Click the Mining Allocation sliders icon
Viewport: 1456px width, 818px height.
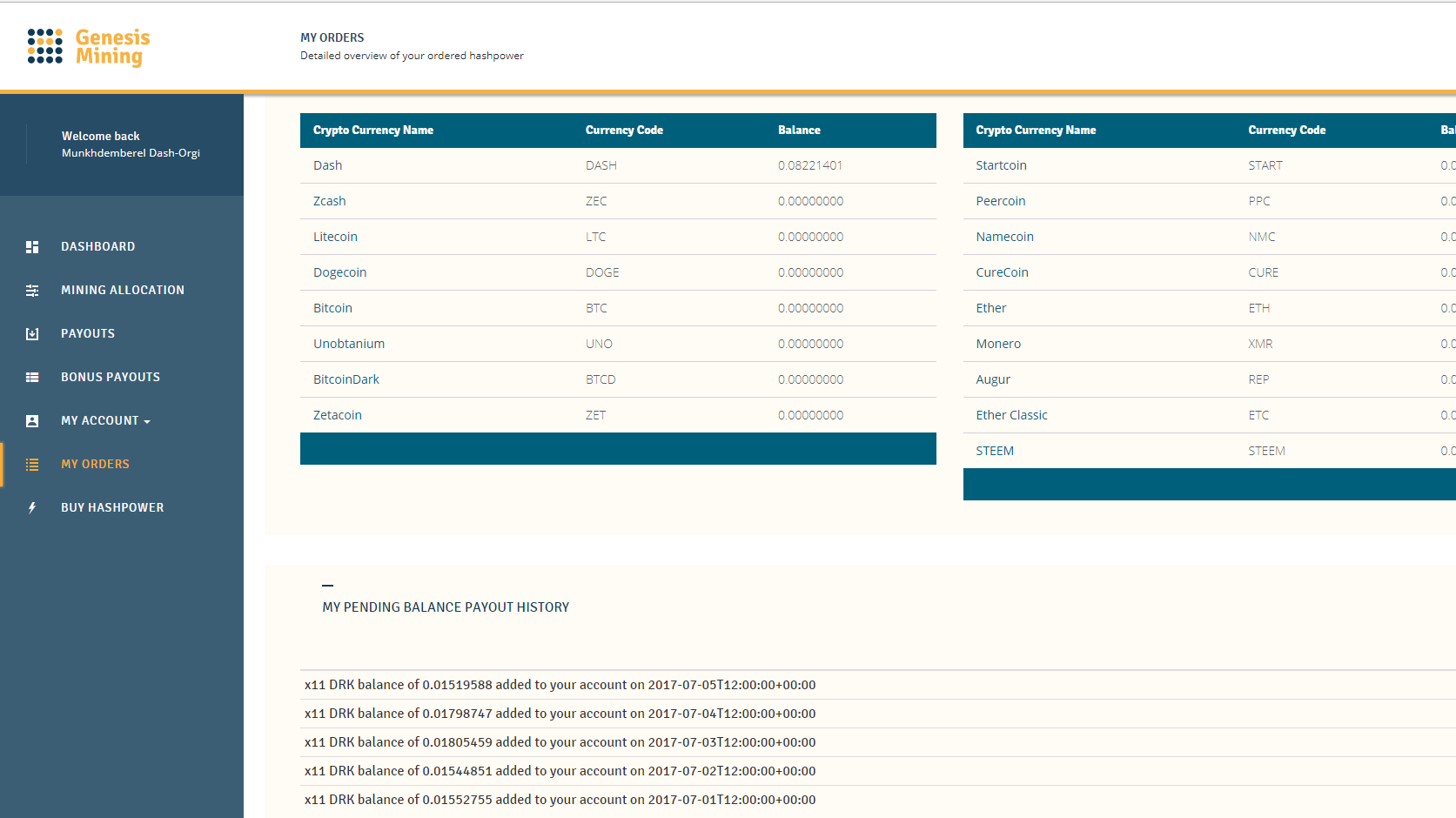(x=32, y=291)
